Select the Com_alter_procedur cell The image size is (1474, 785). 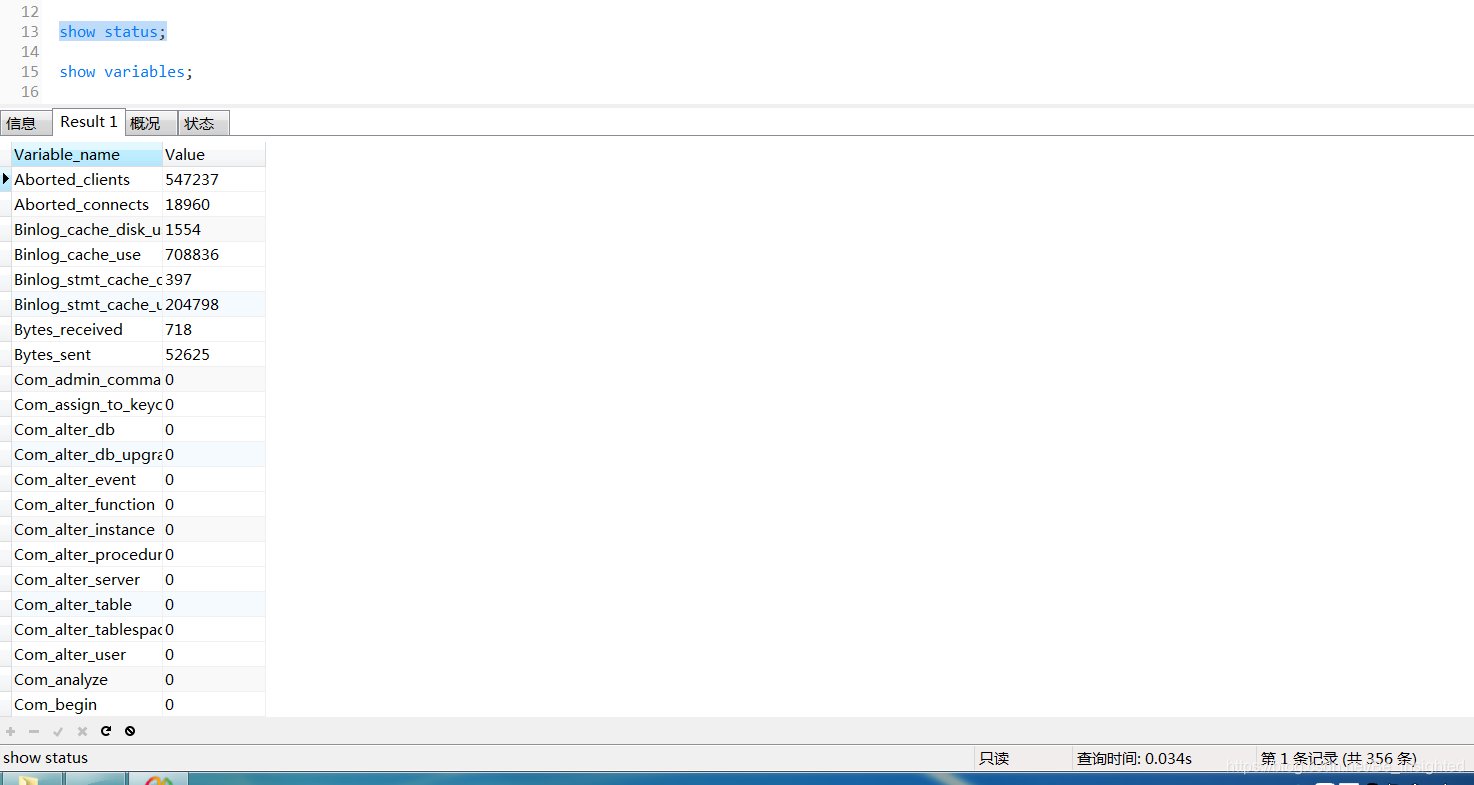(87, 554)
